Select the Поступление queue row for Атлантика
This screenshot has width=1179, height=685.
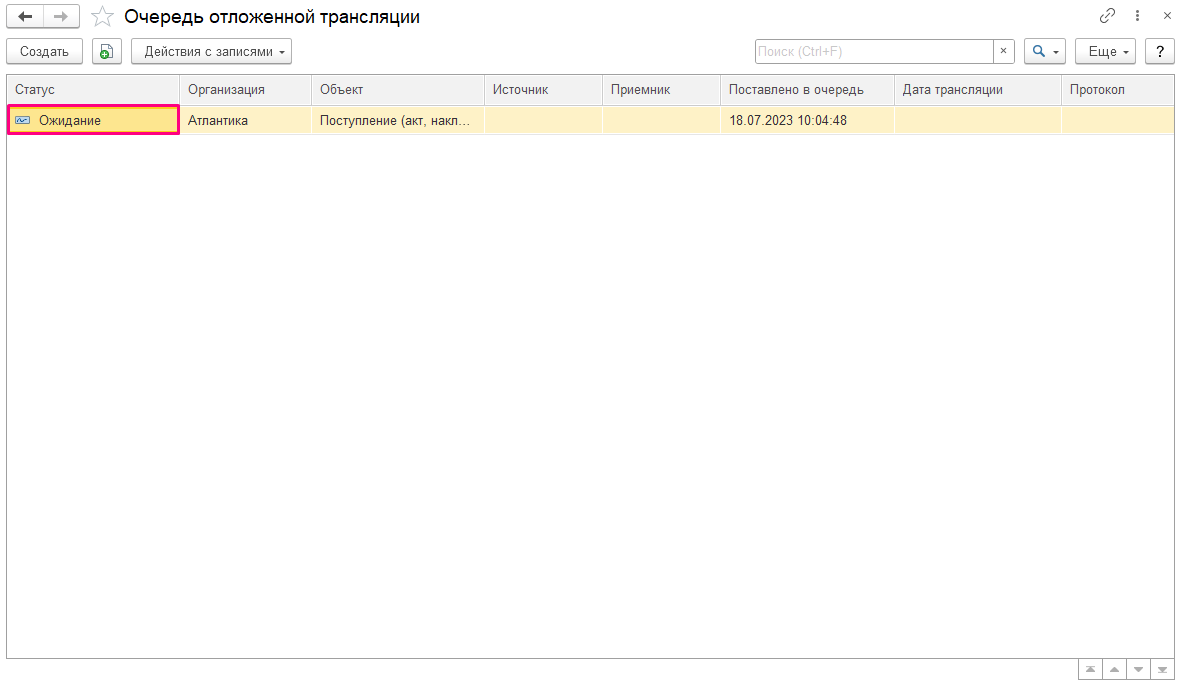coord(395,120)
